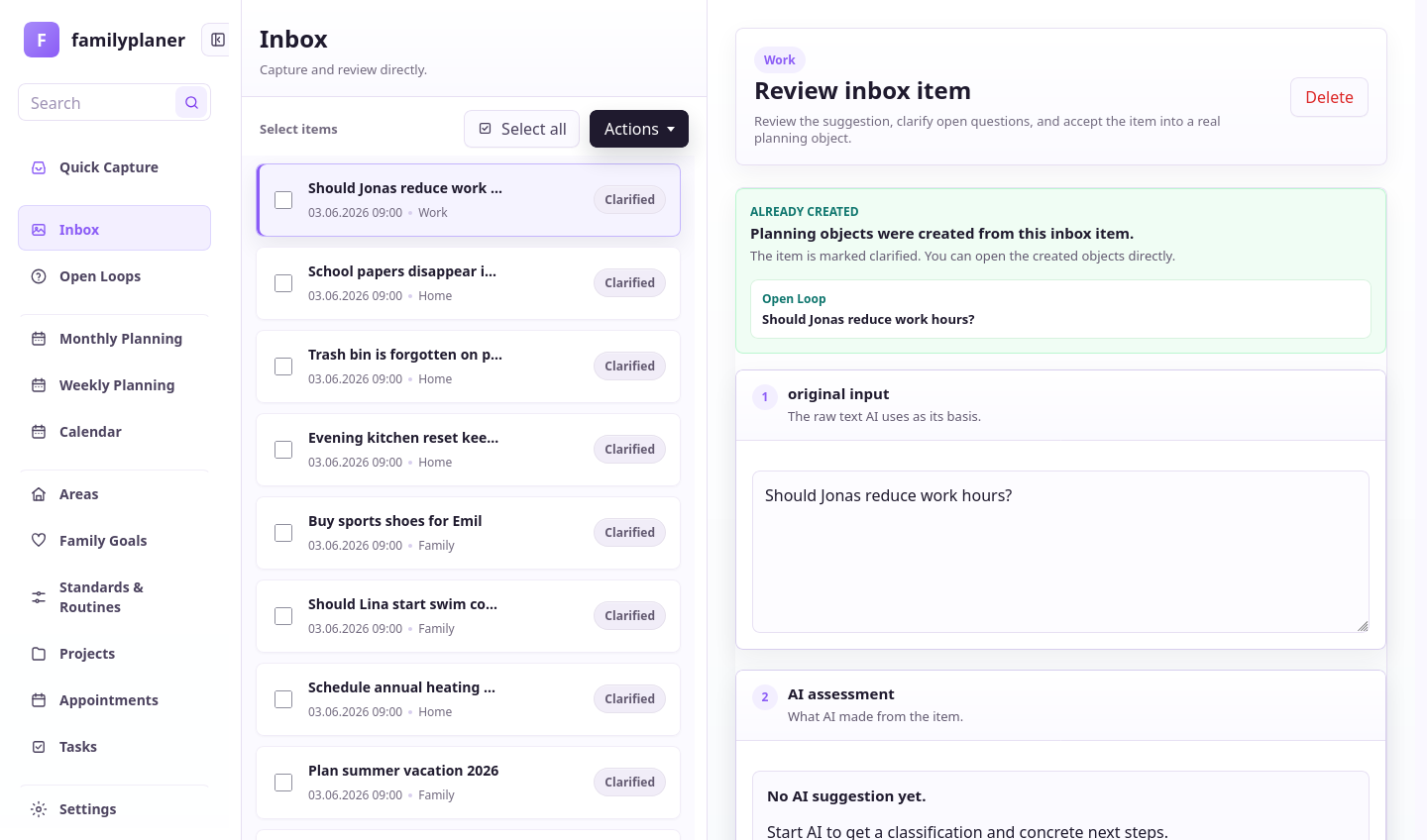This screenshot has height=840, width=1427.
Task: Click the Work category tag
Action: coord(779,59)
